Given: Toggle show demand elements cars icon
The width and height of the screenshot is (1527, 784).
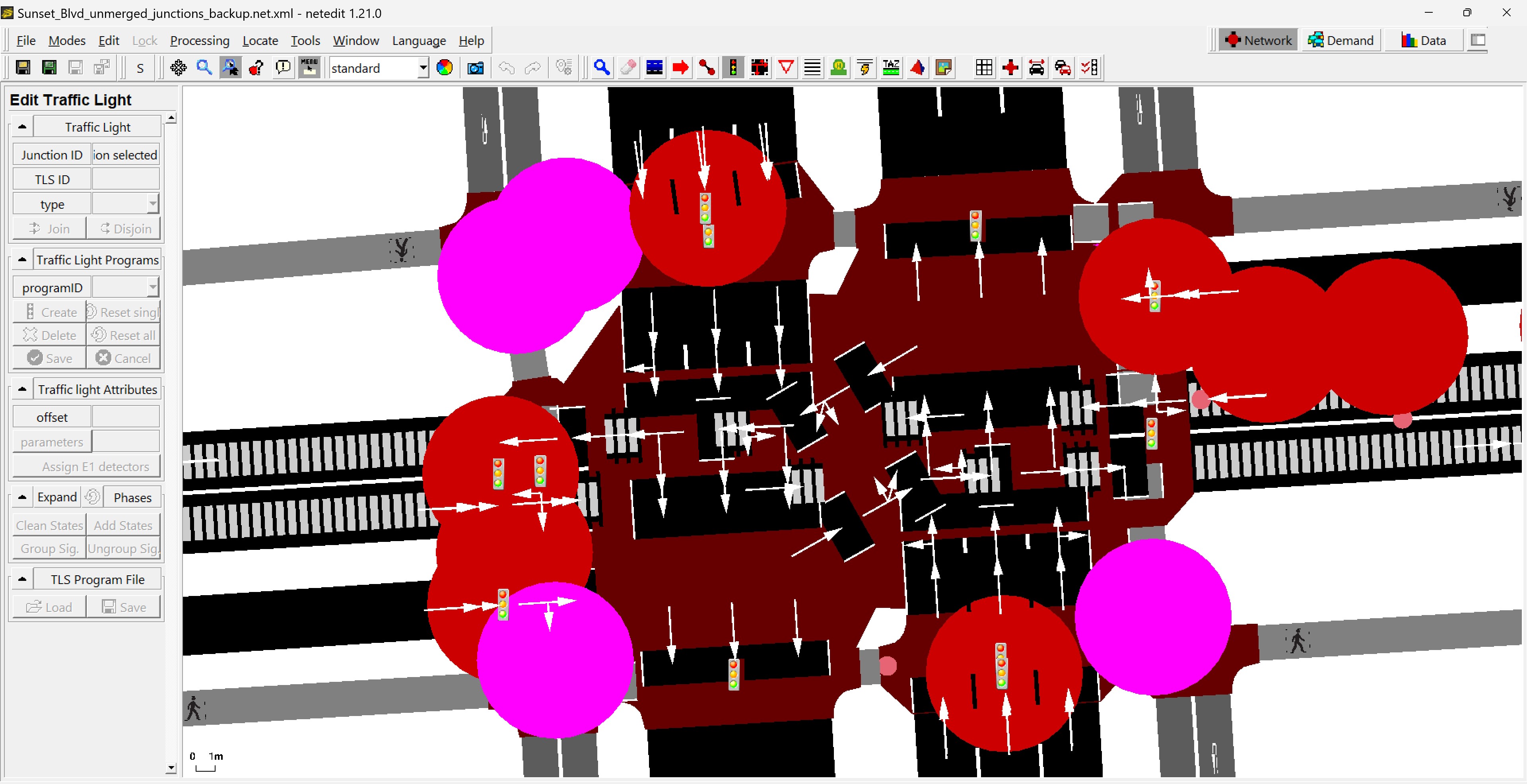Looking at the screenshot, I should coord(1063,68).
